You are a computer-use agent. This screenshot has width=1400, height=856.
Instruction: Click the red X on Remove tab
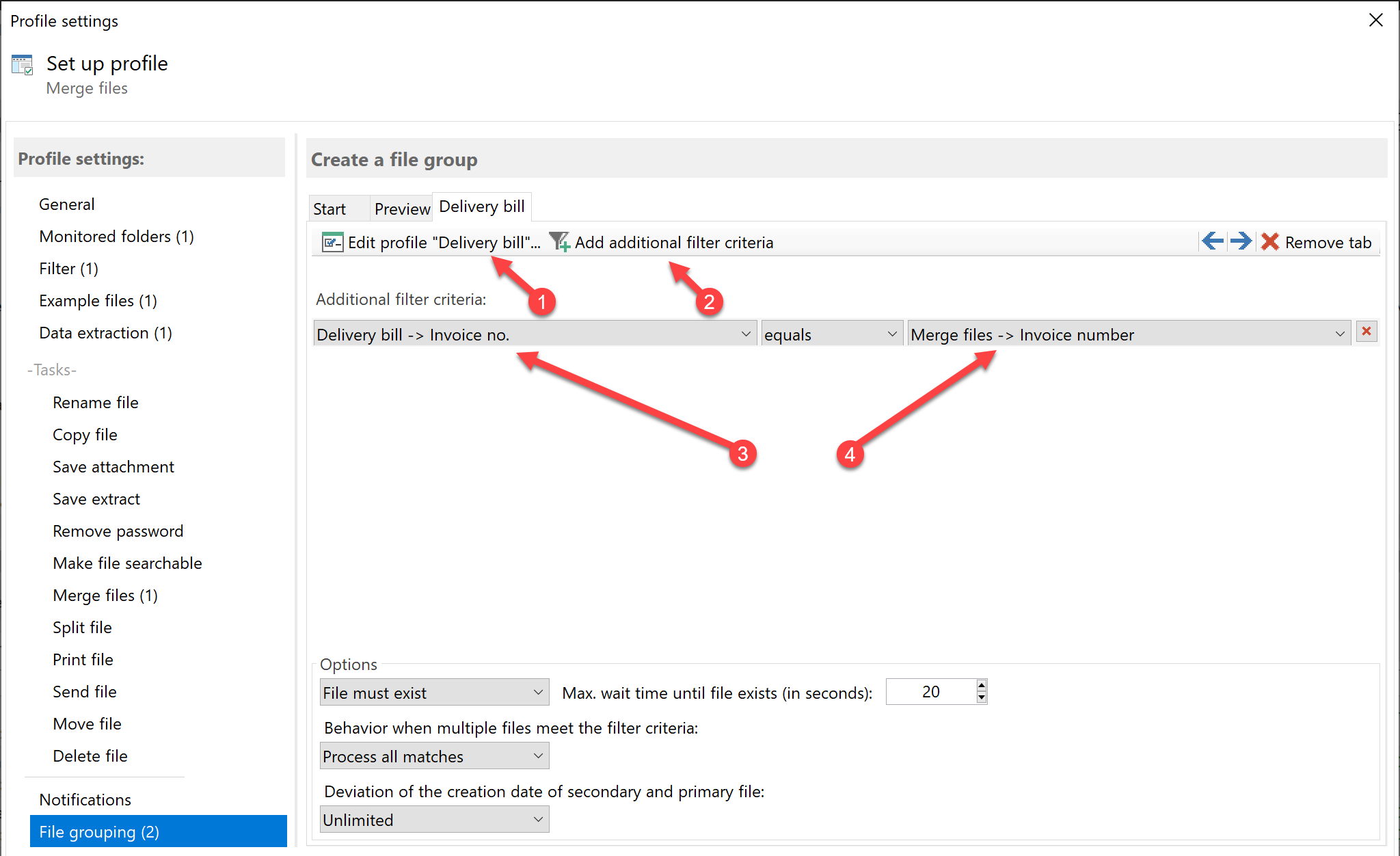(x=1270, y=241)
